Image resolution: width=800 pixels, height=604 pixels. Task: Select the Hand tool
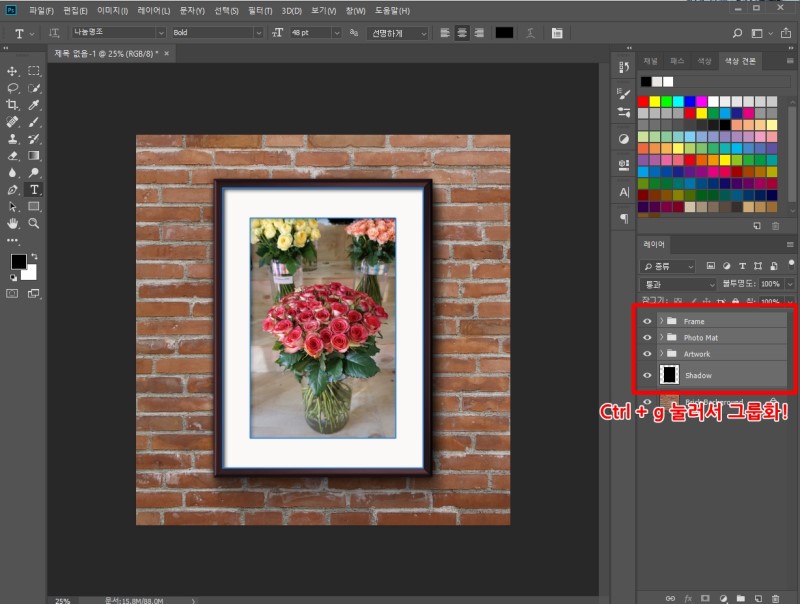(13, 224)
